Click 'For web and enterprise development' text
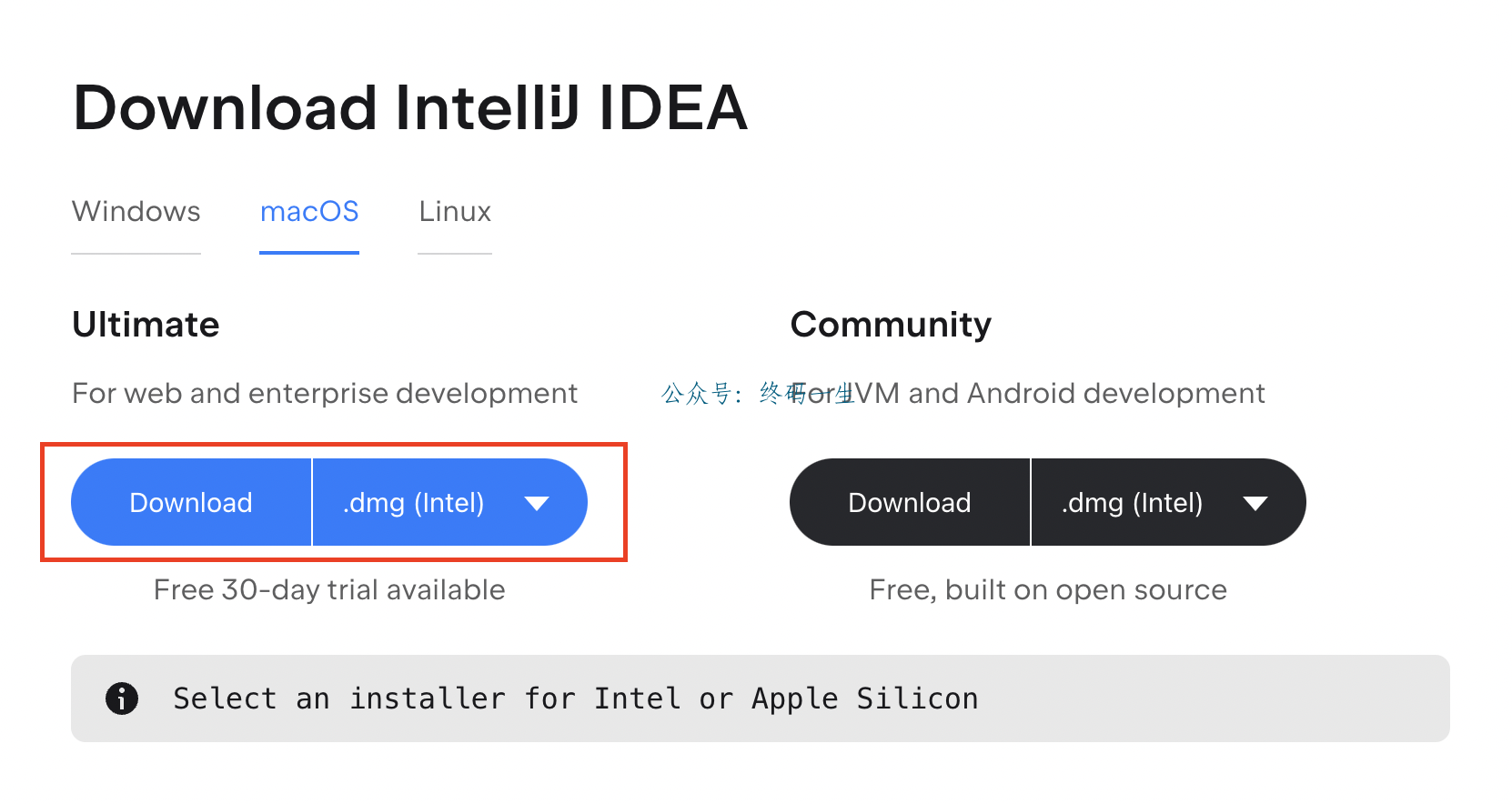This screenshot has height=804, width=1512. click(325, 393)
